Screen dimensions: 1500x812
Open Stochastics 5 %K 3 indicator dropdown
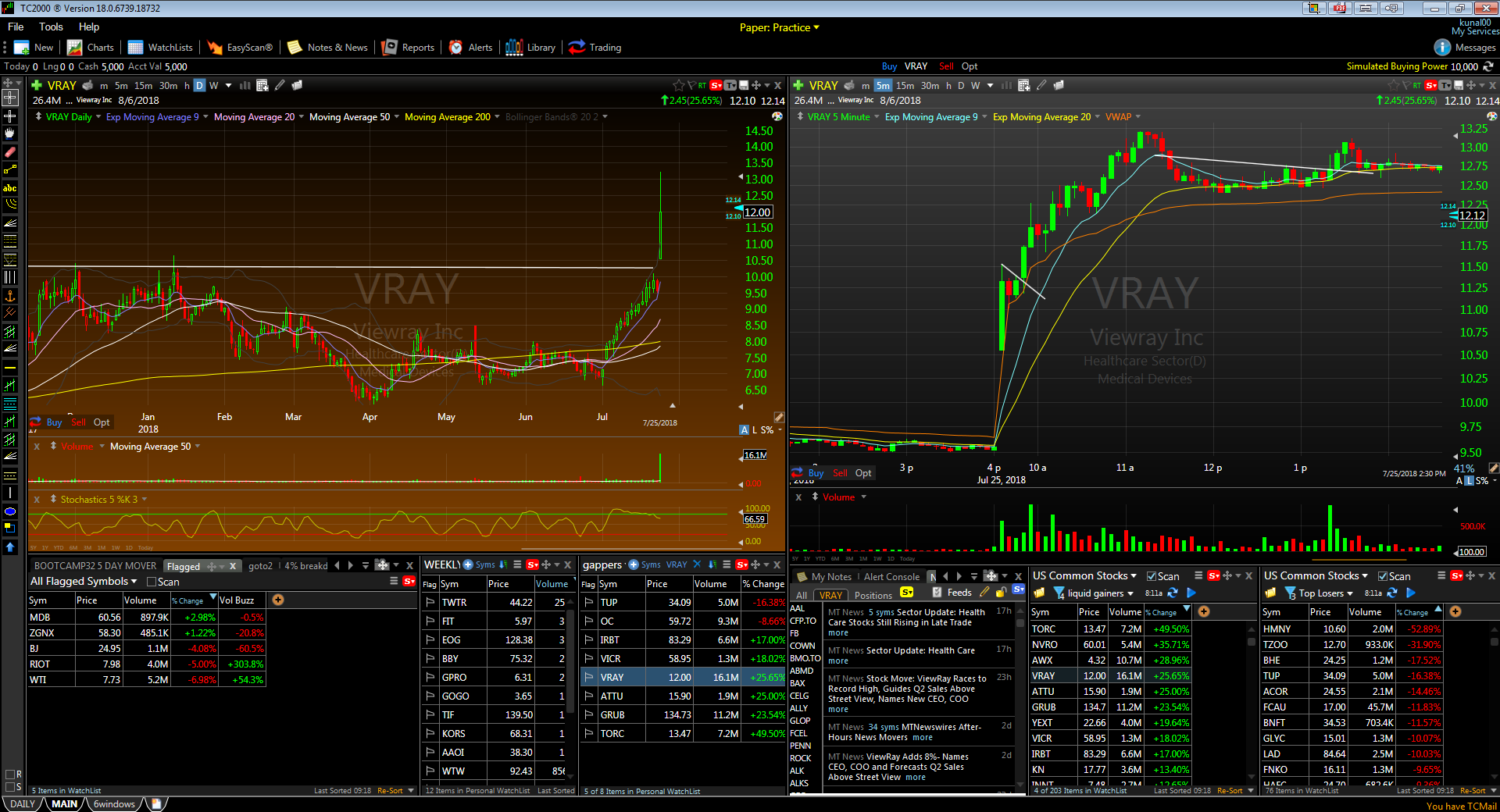(144, 500)
